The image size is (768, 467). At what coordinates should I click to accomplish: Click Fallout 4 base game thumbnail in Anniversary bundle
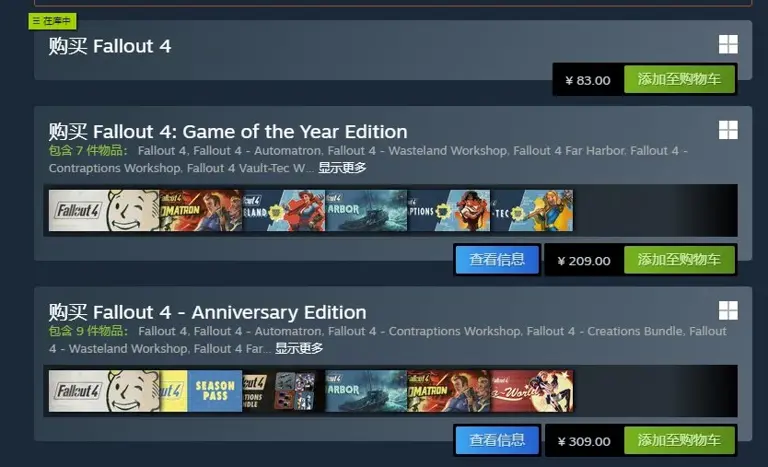104,391
